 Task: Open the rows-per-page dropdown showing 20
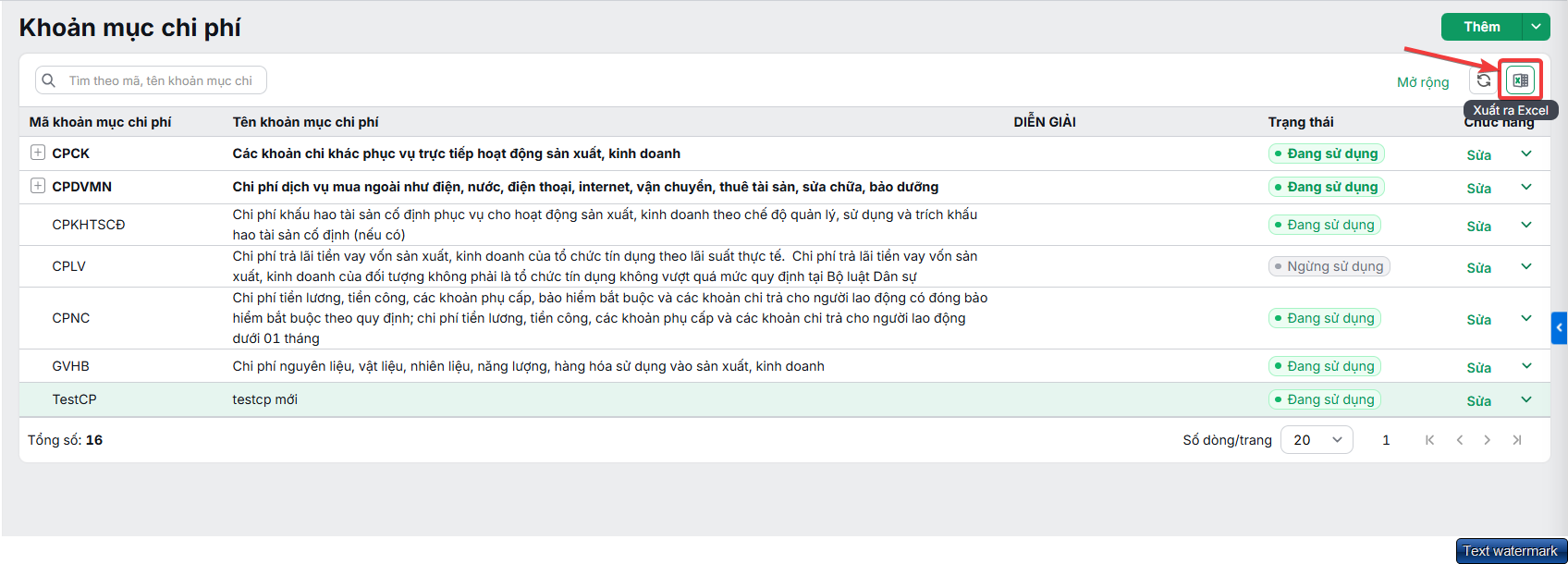(1317, 440)
